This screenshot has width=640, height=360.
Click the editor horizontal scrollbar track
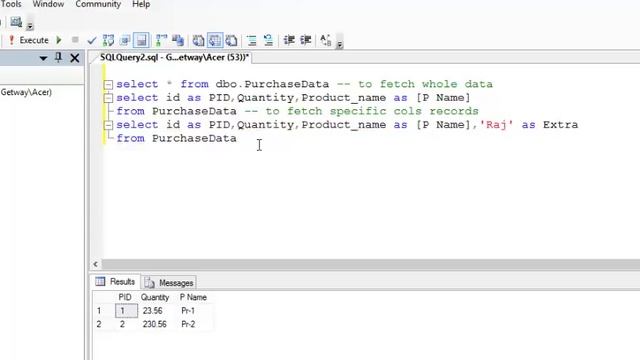tap(371, 264)
